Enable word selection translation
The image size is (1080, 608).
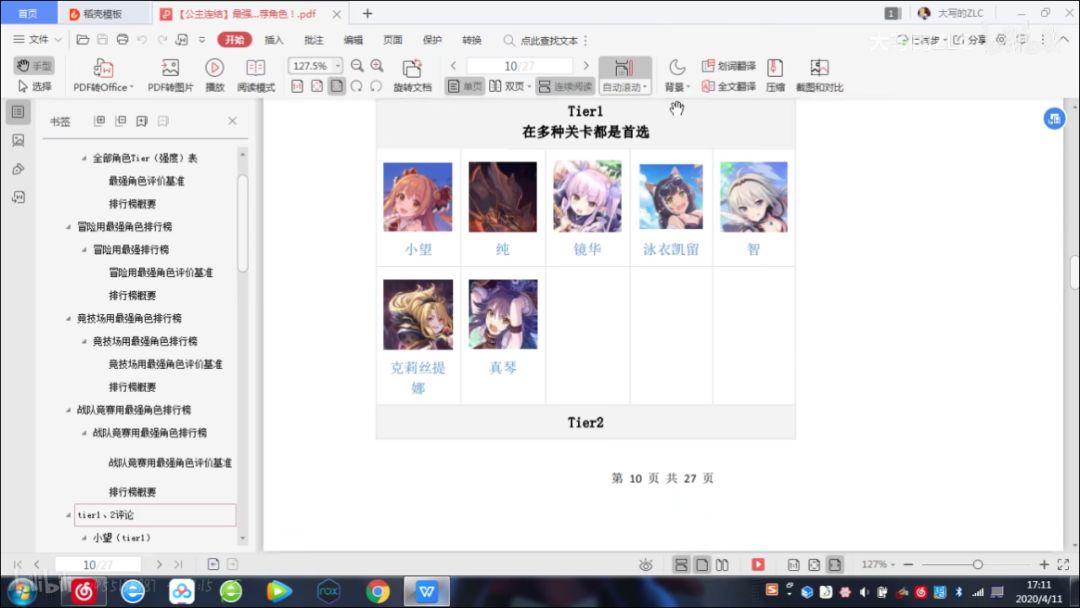click(729, 65)
